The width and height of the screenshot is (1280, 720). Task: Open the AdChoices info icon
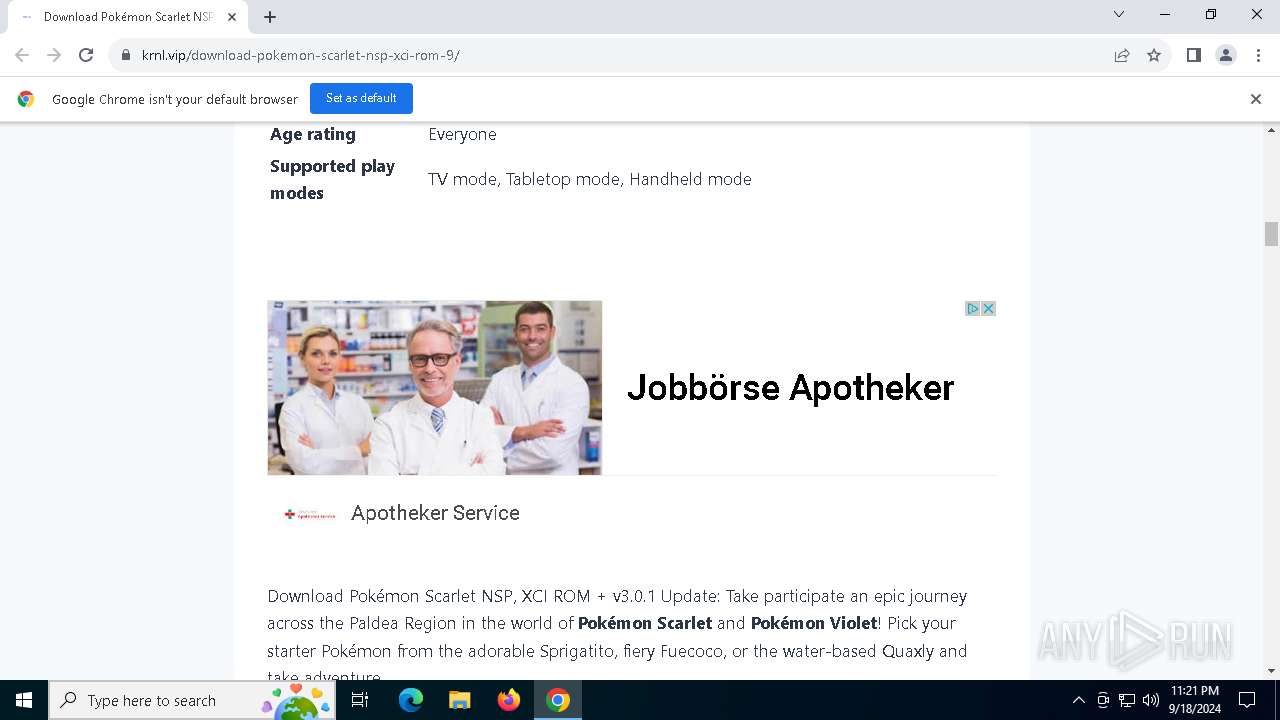972,309
